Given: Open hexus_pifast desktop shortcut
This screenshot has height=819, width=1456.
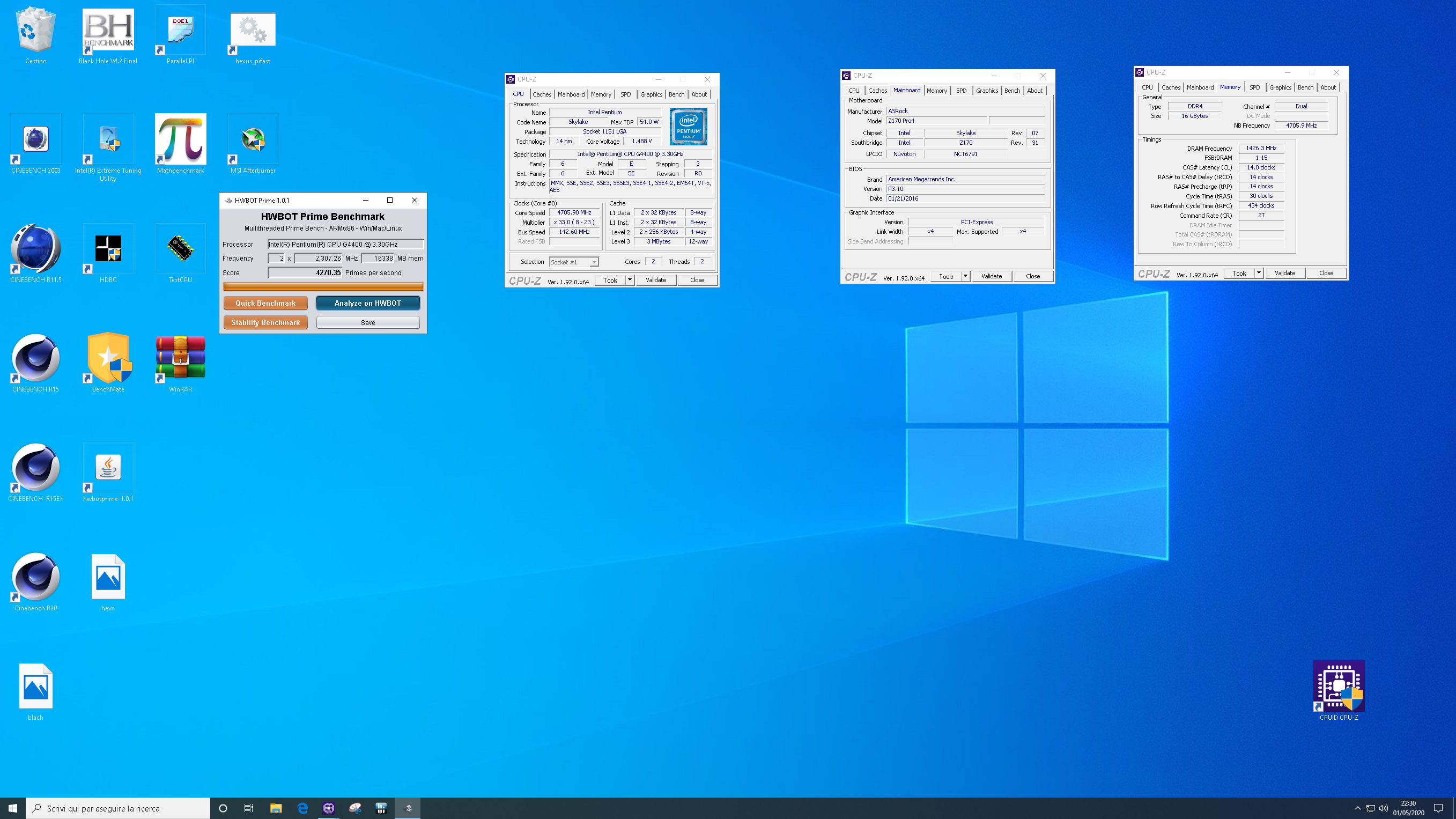Looking at the screenshot, I should pos(253,35).
